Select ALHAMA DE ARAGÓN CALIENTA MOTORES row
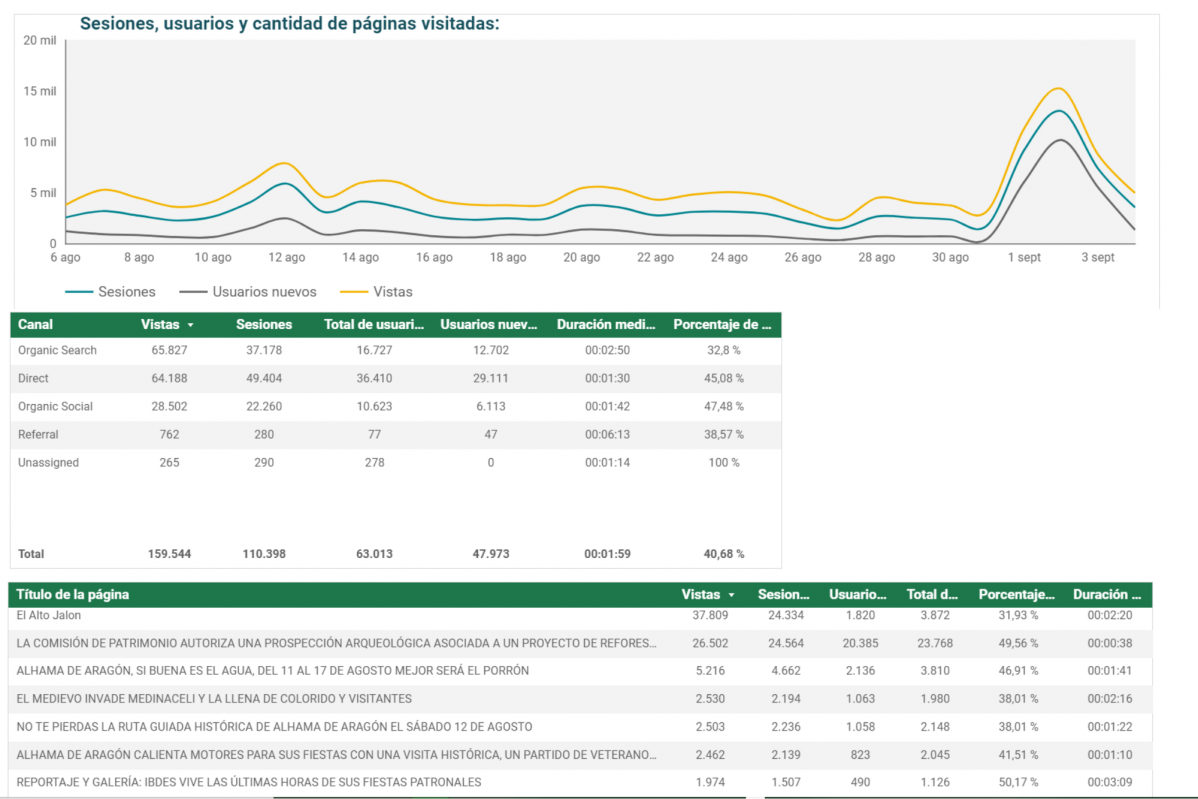This screenshot has height=799, width=1198. (x=580, y=755)
